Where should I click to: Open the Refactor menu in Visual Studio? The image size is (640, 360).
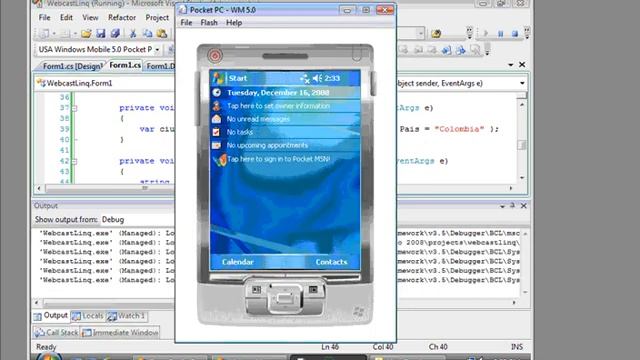pyautogui.click(x=122, y=18)
